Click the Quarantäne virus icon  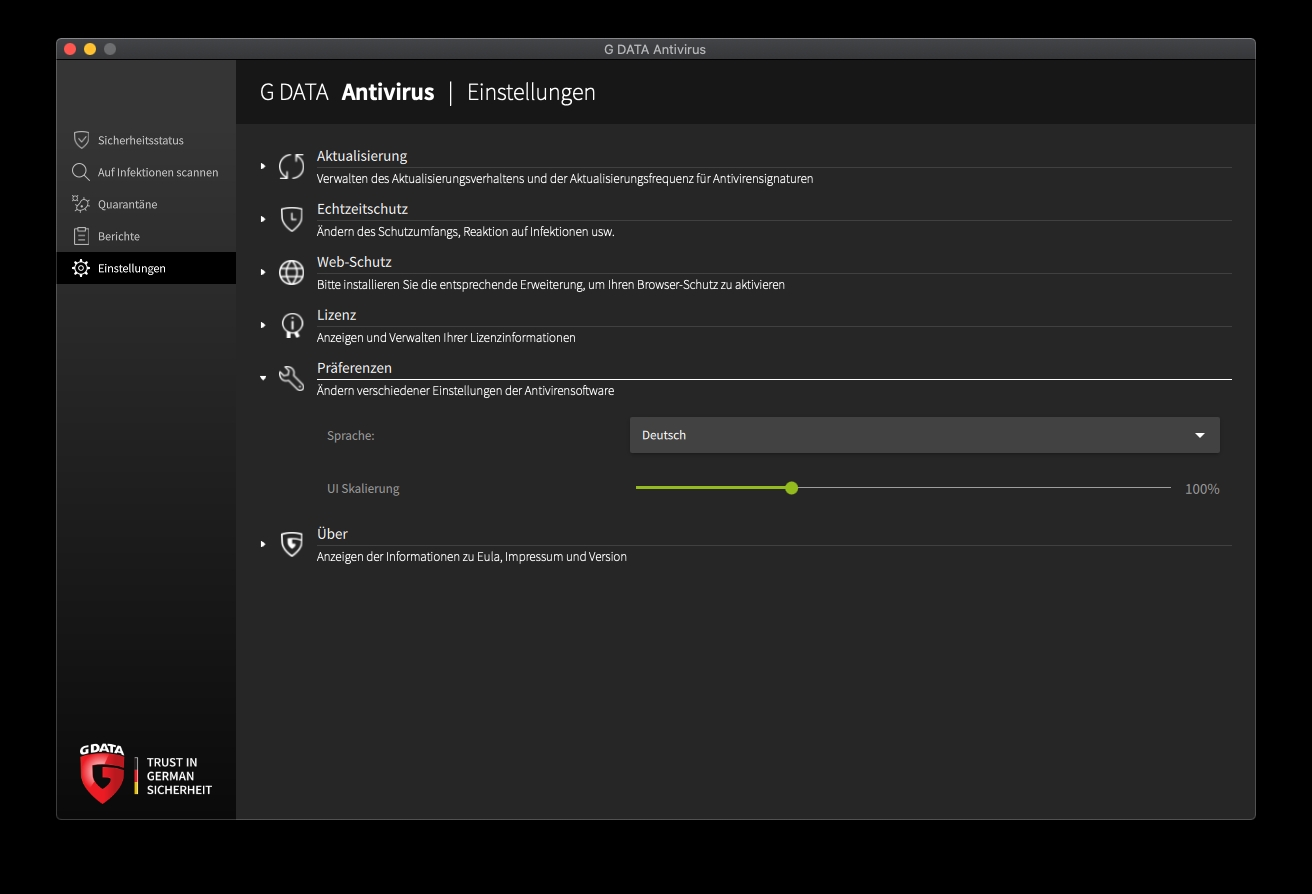tap(81, 204)
